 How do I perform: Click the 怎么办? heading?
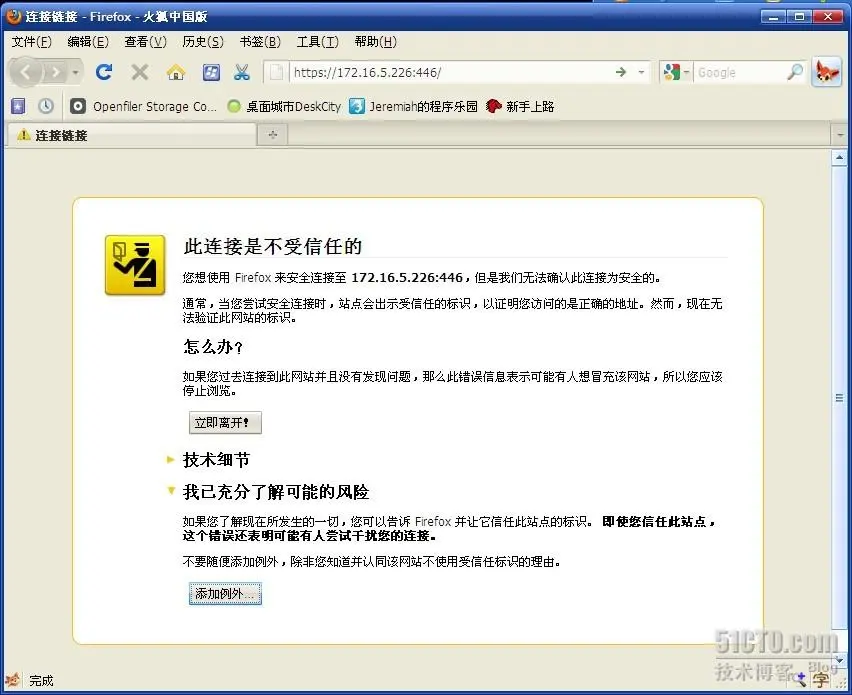[213, 347]
